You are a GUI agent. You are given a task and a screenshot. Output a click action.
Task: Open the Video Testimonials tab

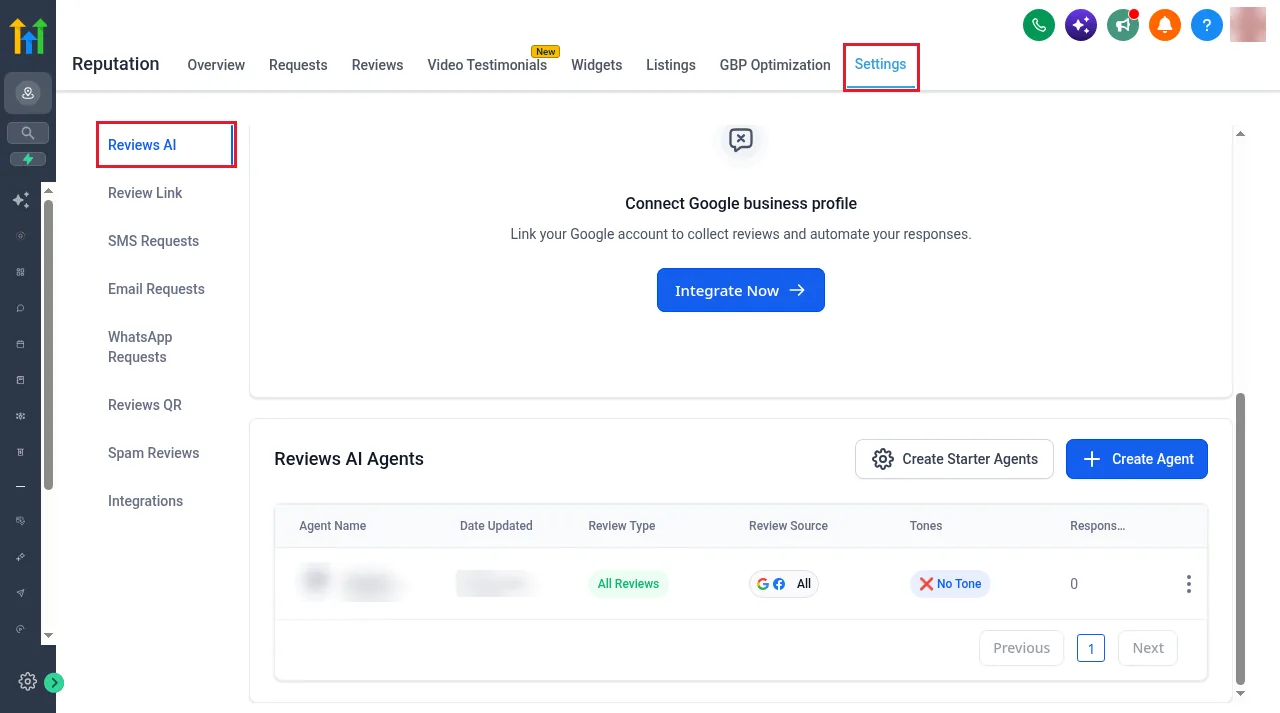coord(487,65)
